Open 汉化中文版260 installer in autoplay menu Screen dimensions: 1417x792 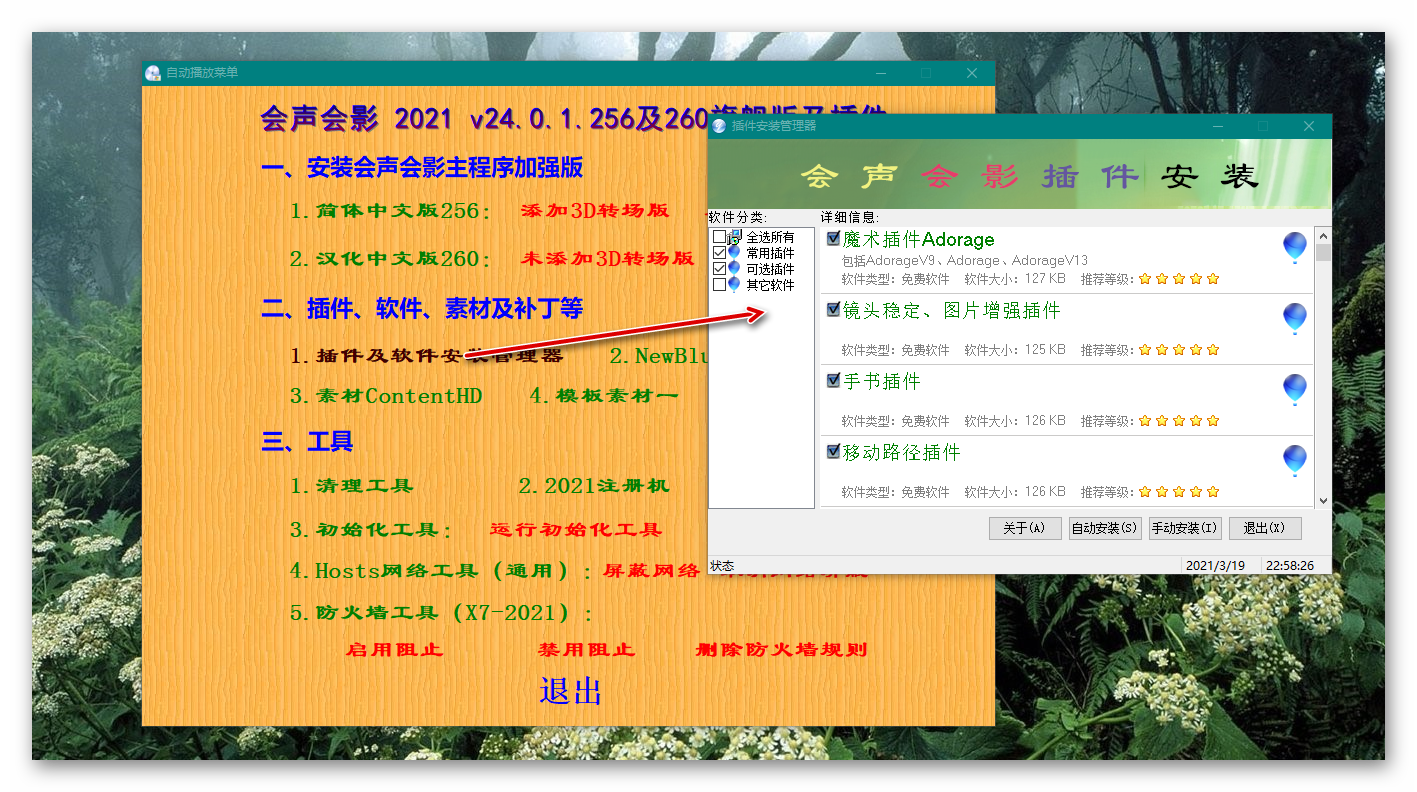[x=390, y=258]
